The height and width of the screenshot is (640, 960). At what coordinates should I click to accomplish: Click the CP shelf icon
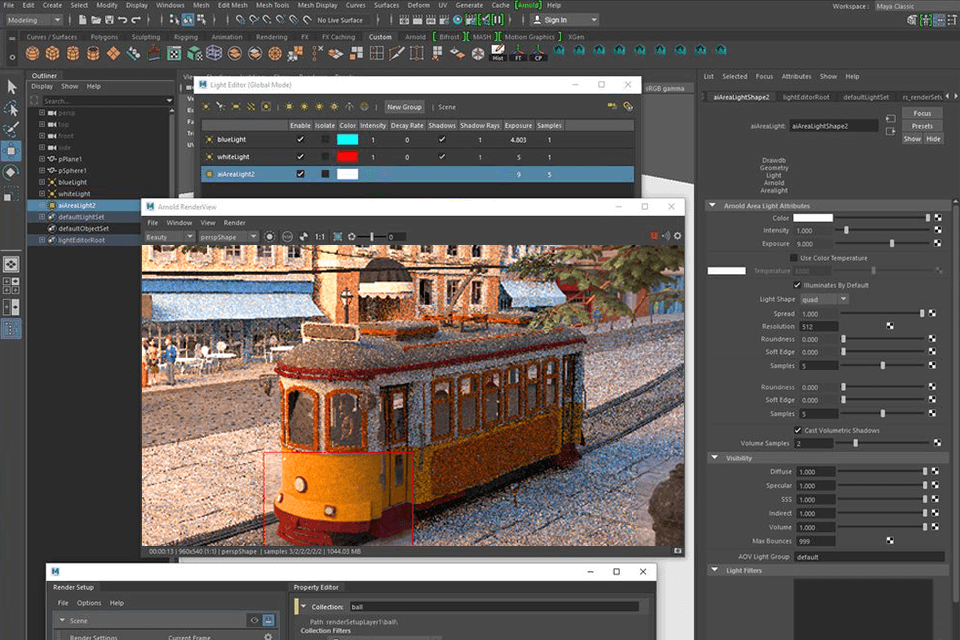tap(538, 53)
